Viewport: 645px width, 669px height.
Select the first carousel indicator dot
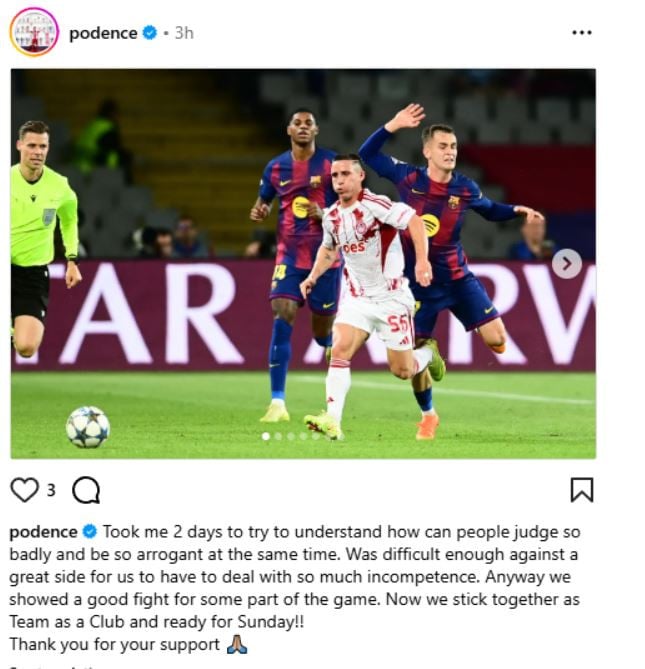[x=266, y=436]
